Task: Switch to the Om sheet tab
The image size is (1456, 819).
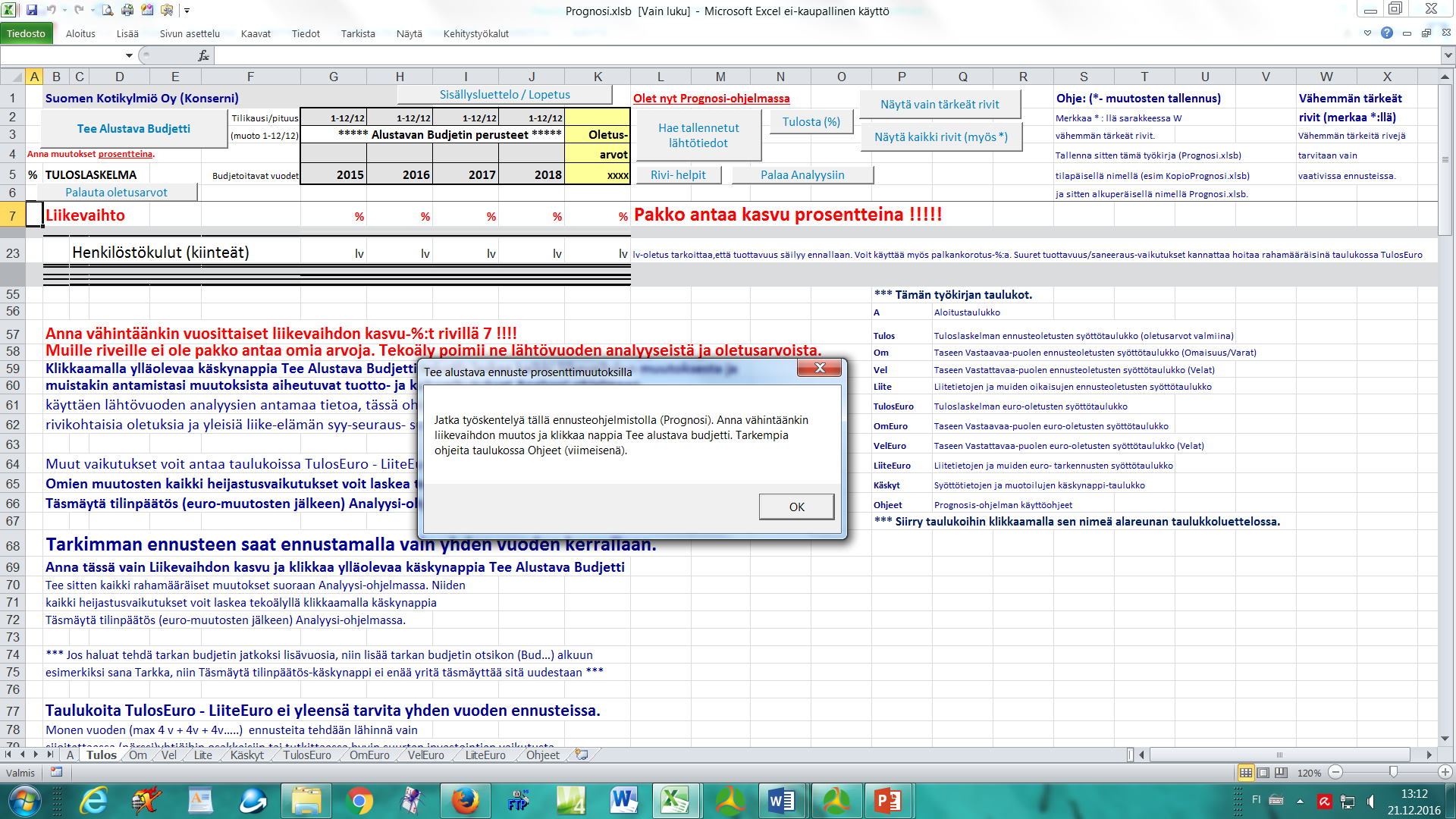Action: tap(138, 755)
